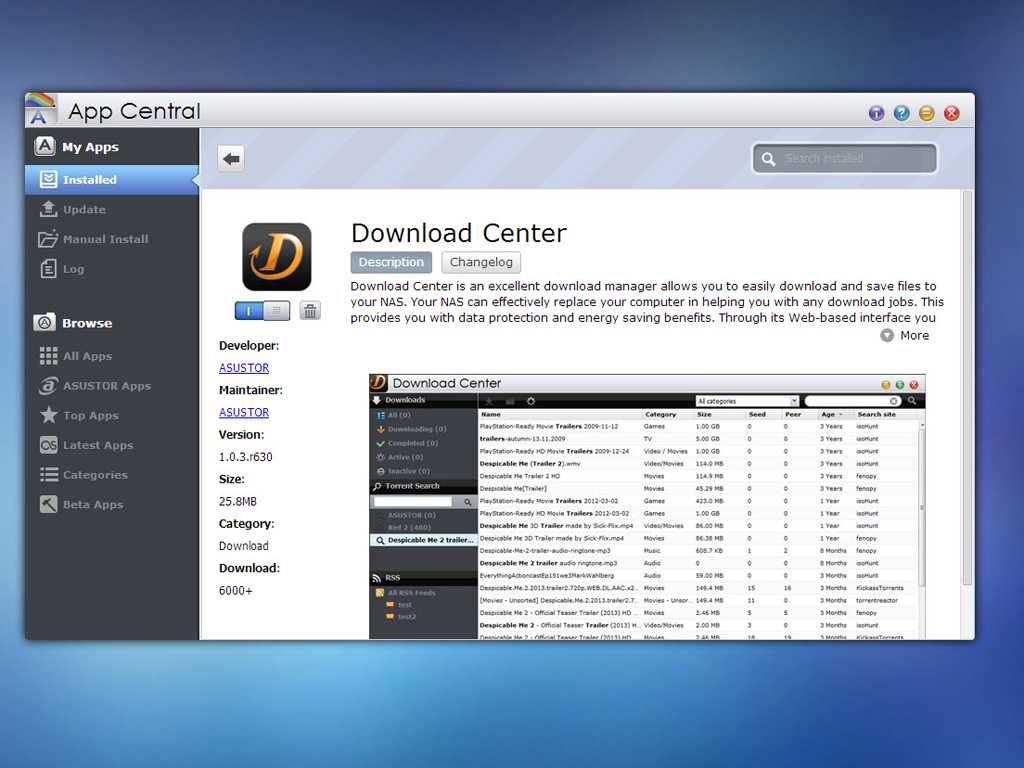Click the info button in title bar
The height and width of the screenshot is (768, 1024).
(x=876, y=113)
